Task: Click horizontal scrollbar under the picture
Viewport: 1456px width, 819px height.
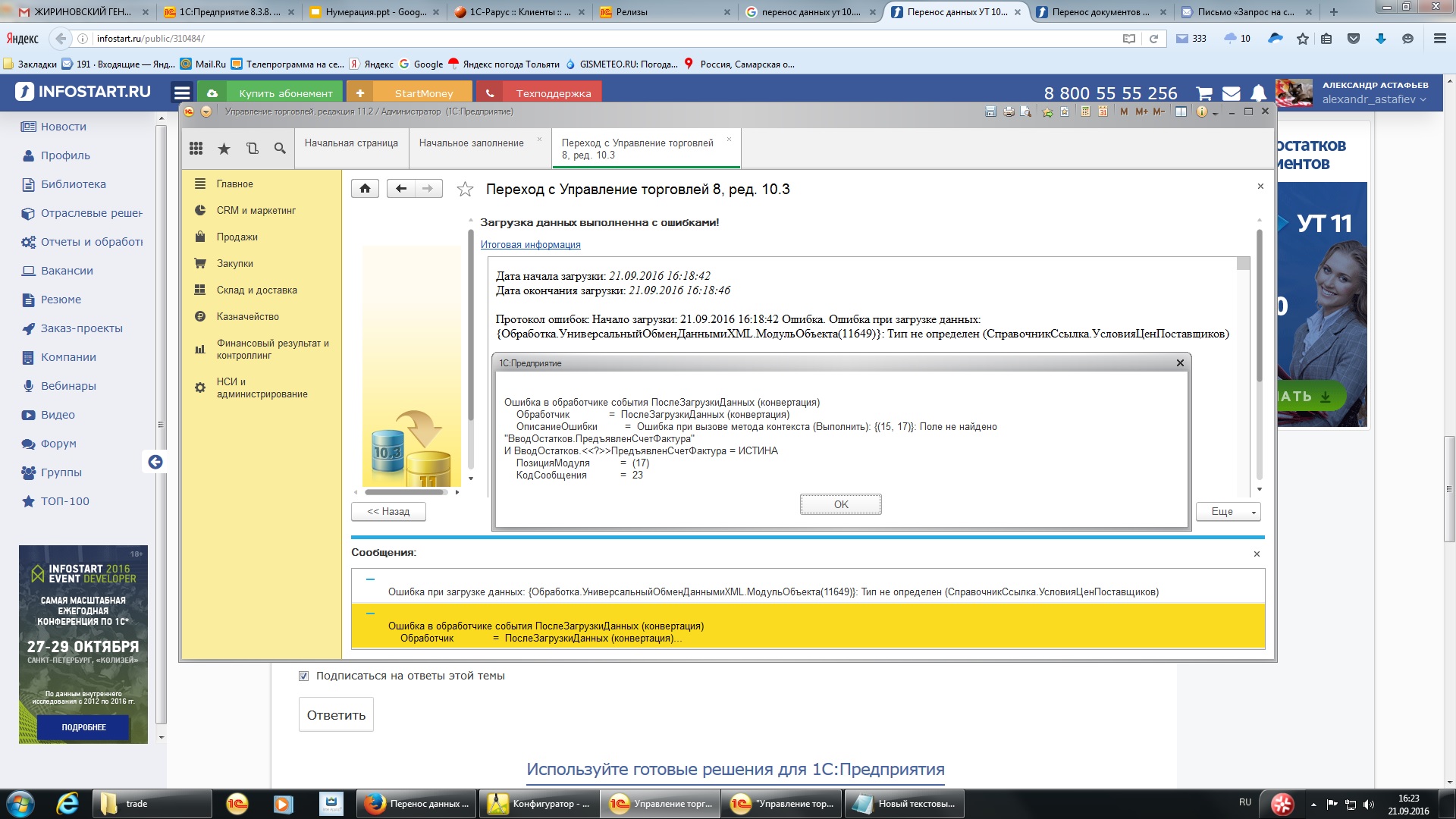Action: point(405,492)
